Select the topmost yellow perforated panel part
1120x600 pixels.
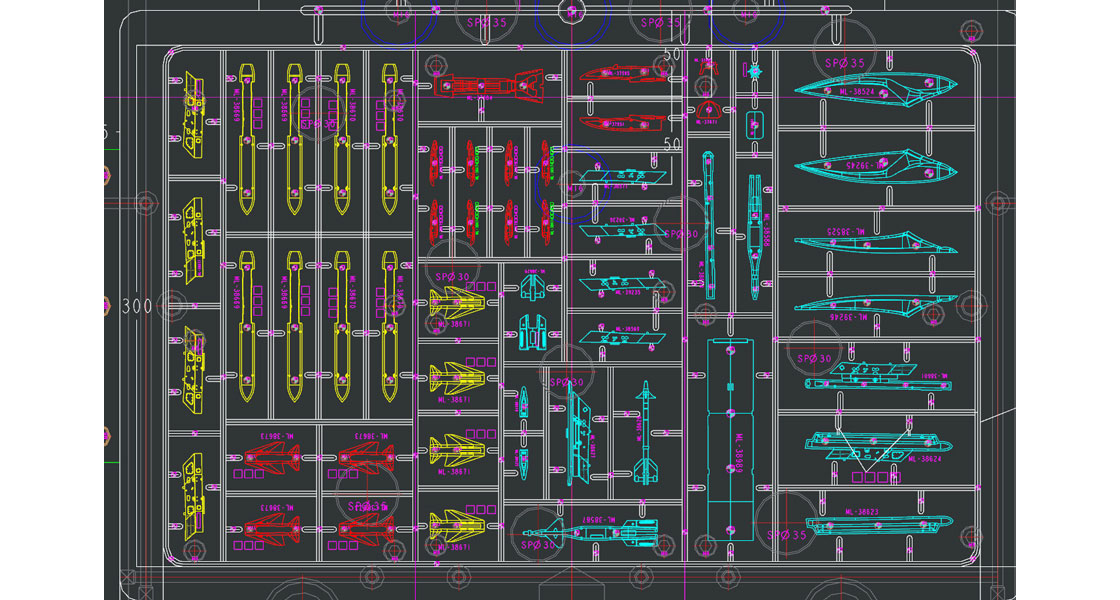[x=193, y=112]
